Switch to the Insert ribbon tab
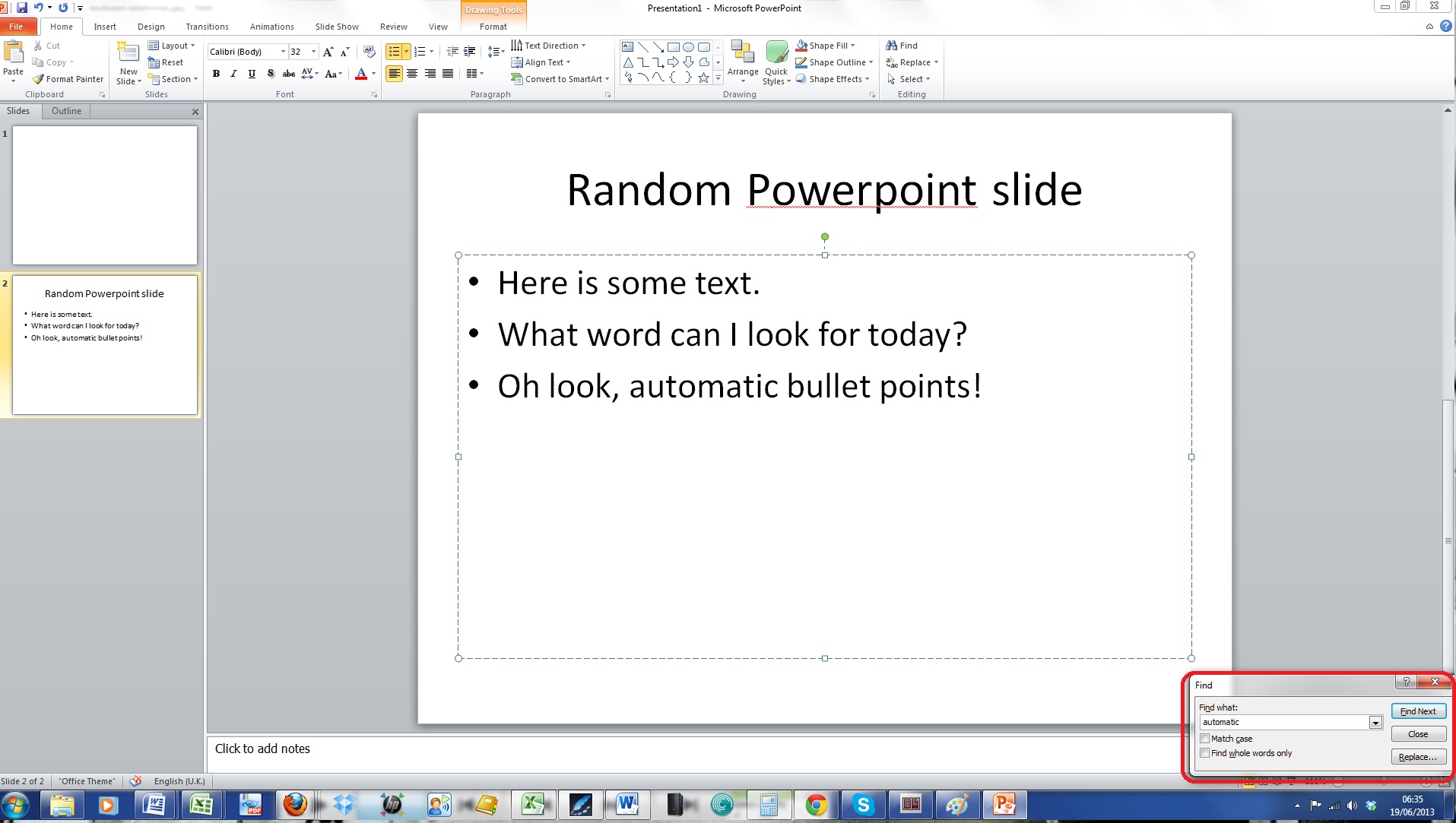This screenshot has height=823, width=1456. pyautogui.click(x=105, y=27)
